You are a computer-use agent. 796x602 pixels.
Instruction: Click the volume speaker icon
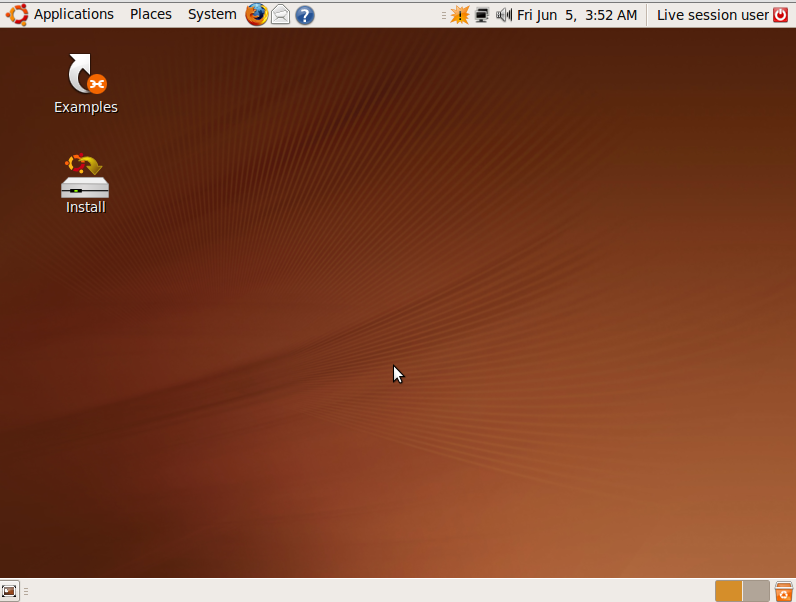(504, 15)
